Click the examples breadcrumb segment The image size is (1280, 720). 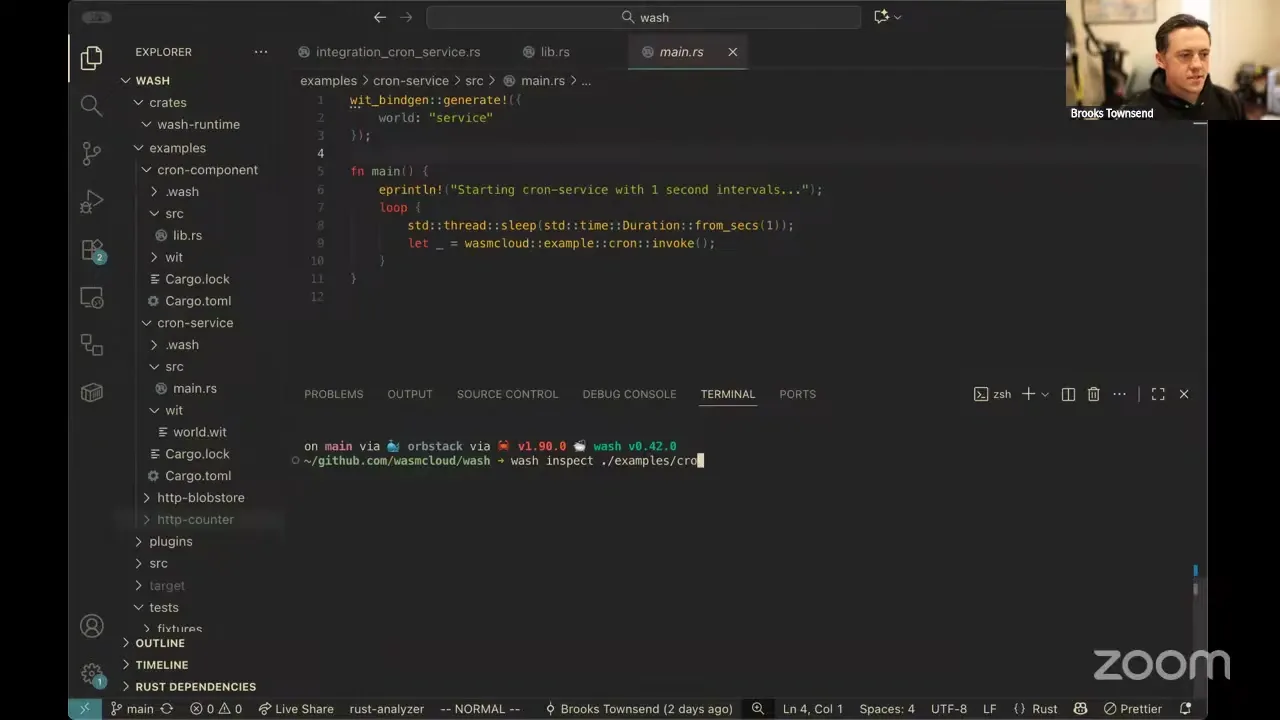pos(328,81)
